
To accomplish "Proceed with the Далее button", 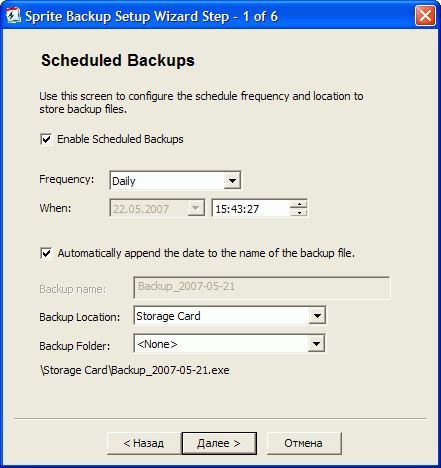I will pos(219,443).
